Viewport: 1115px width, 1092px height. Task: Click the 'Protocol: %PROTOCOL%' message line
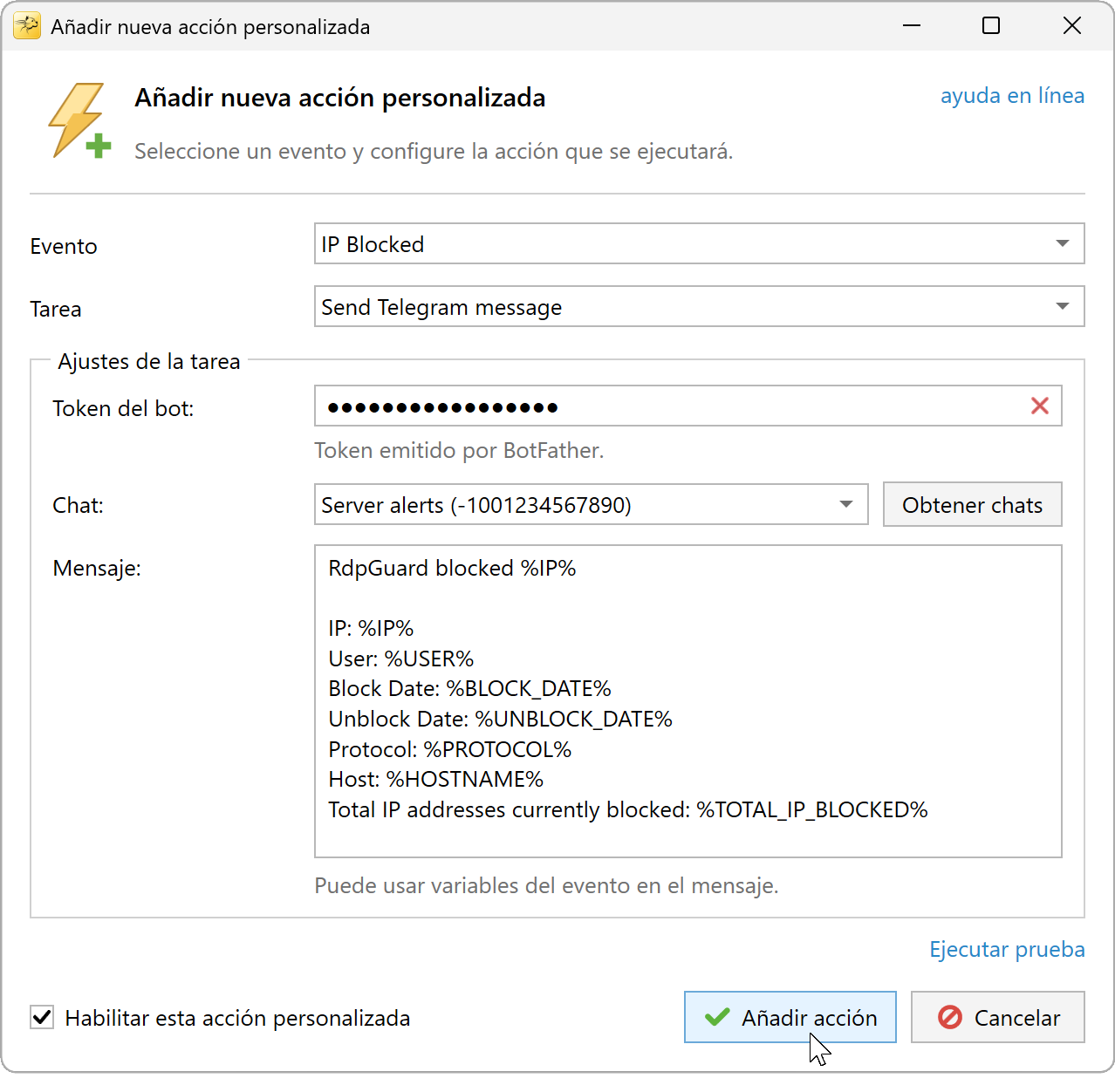click(x=449, y=749)
